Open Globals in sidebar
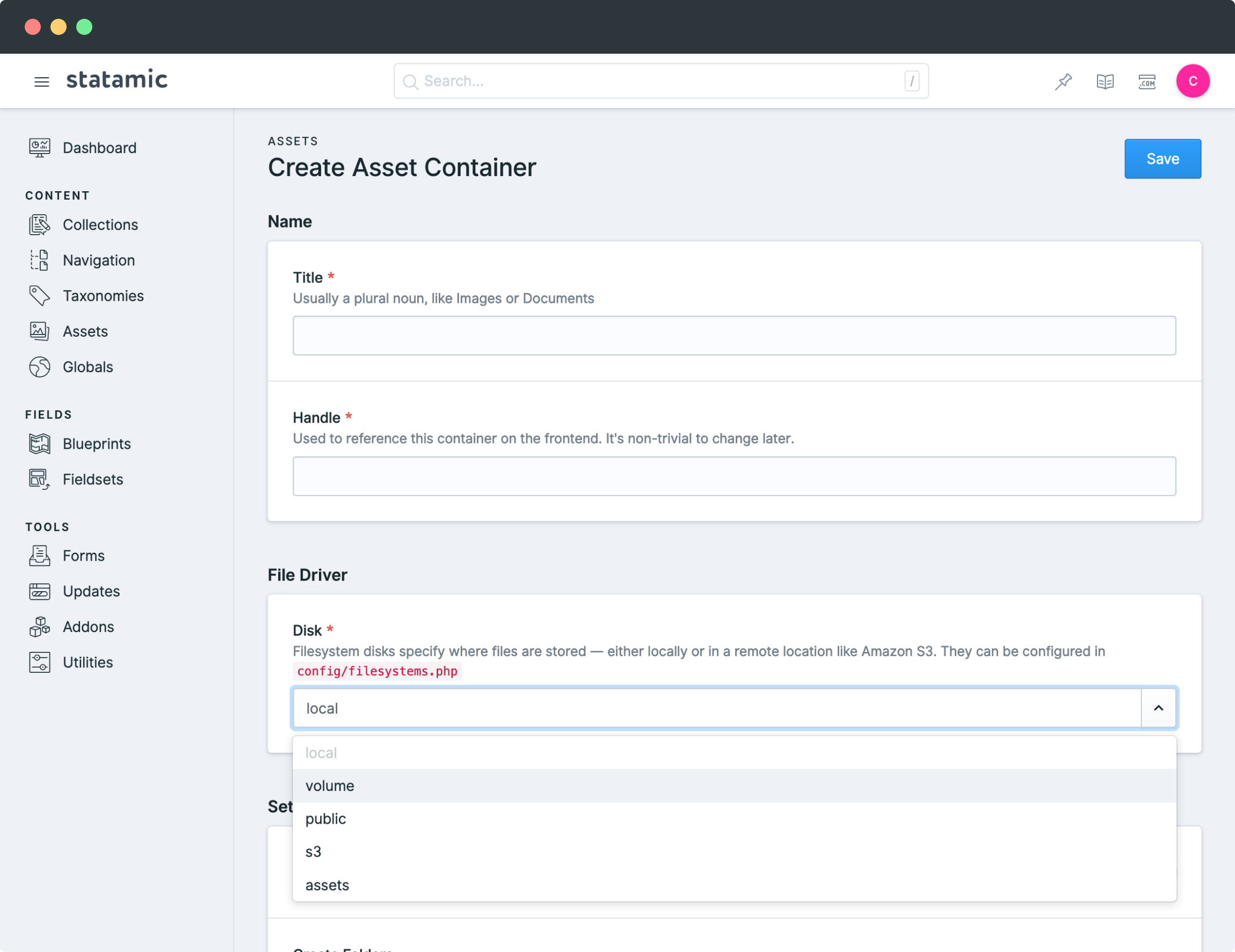The height and width of the screenshot is (952, 1235). click(x=88, y=367)
